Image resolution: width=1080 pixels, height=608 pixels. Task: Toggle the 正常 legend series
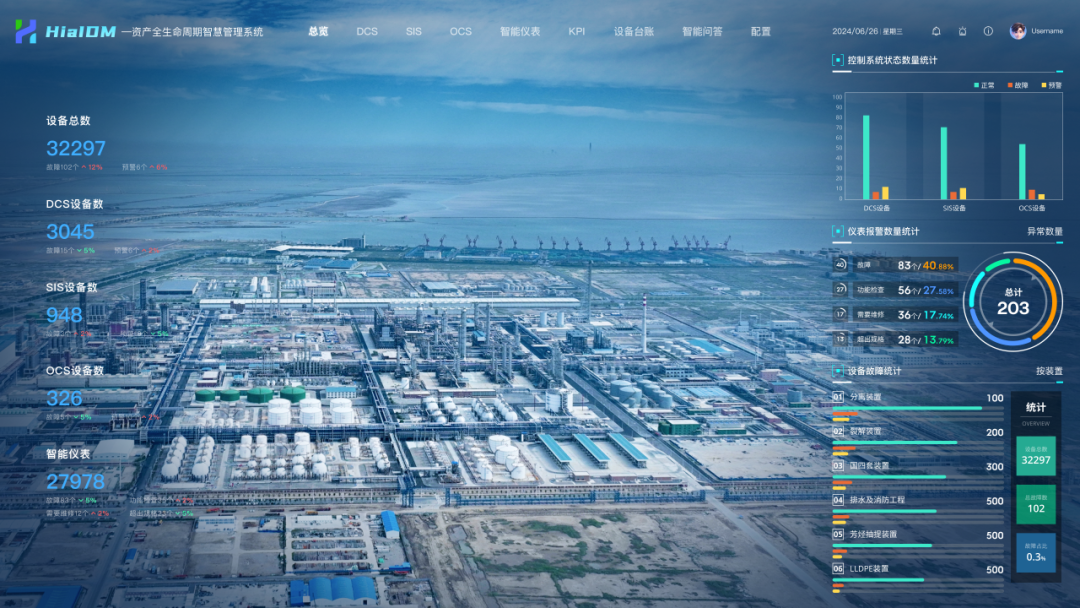click(x=983, y=85)
